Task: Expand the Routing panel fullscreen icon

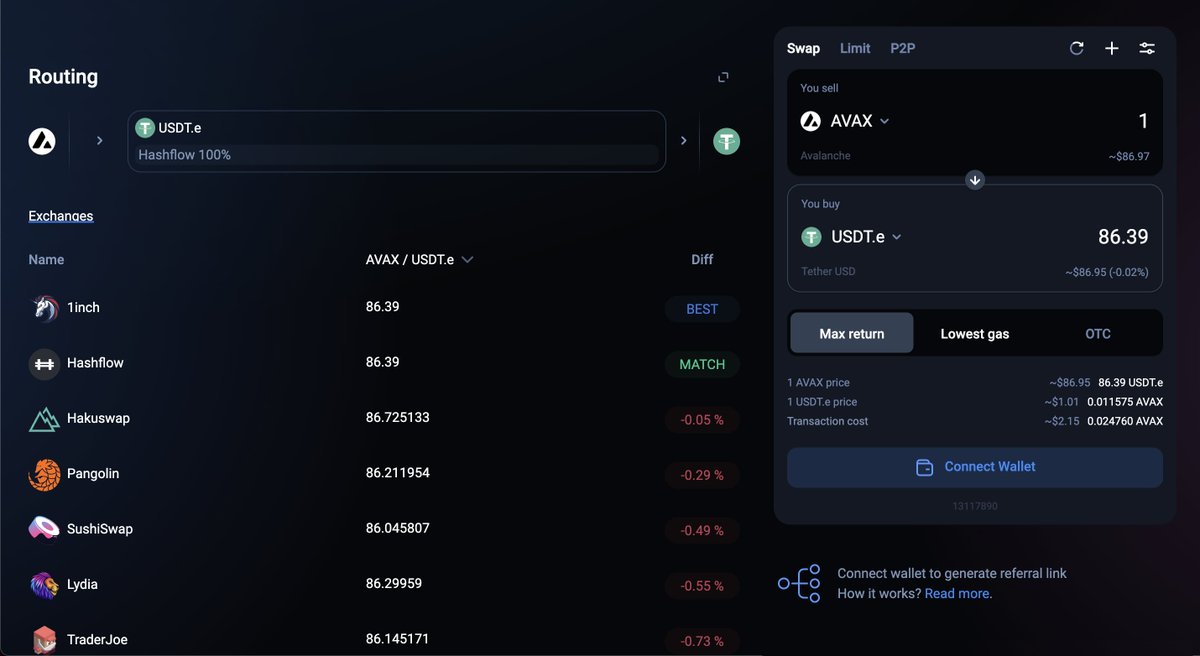Action: (x=724, y=77)
